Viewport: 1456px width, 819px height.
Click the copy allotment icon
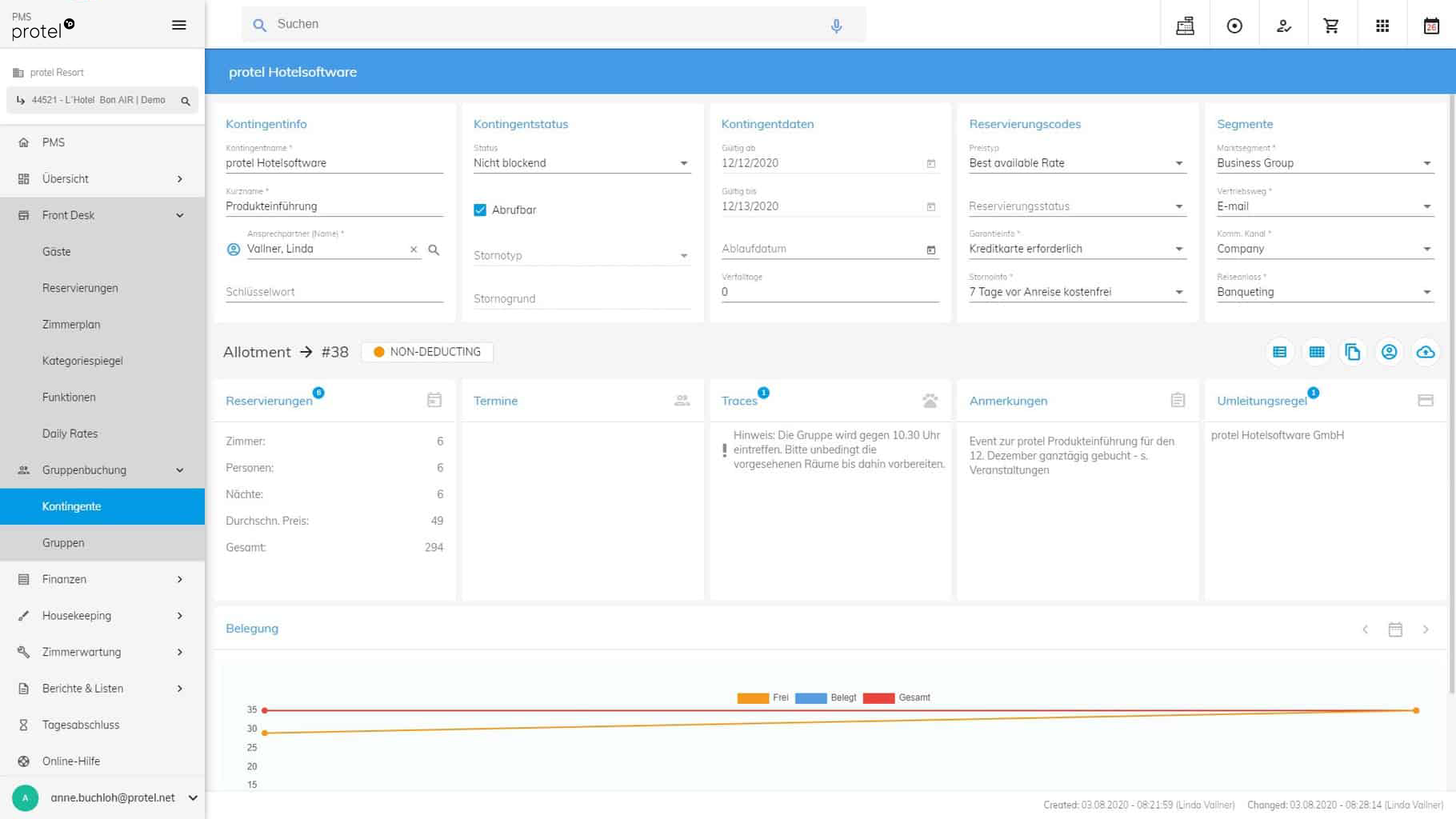pos(1353,352)
